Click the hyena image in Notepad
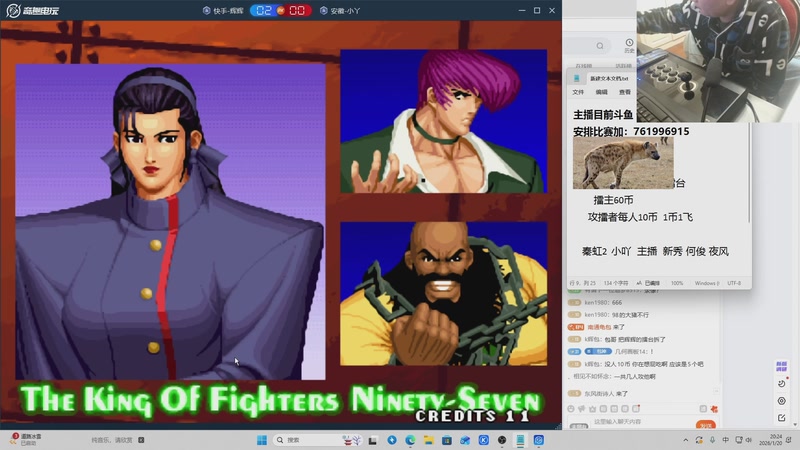Viewport: 800px width, 450px height. click(x=623, y=163)
